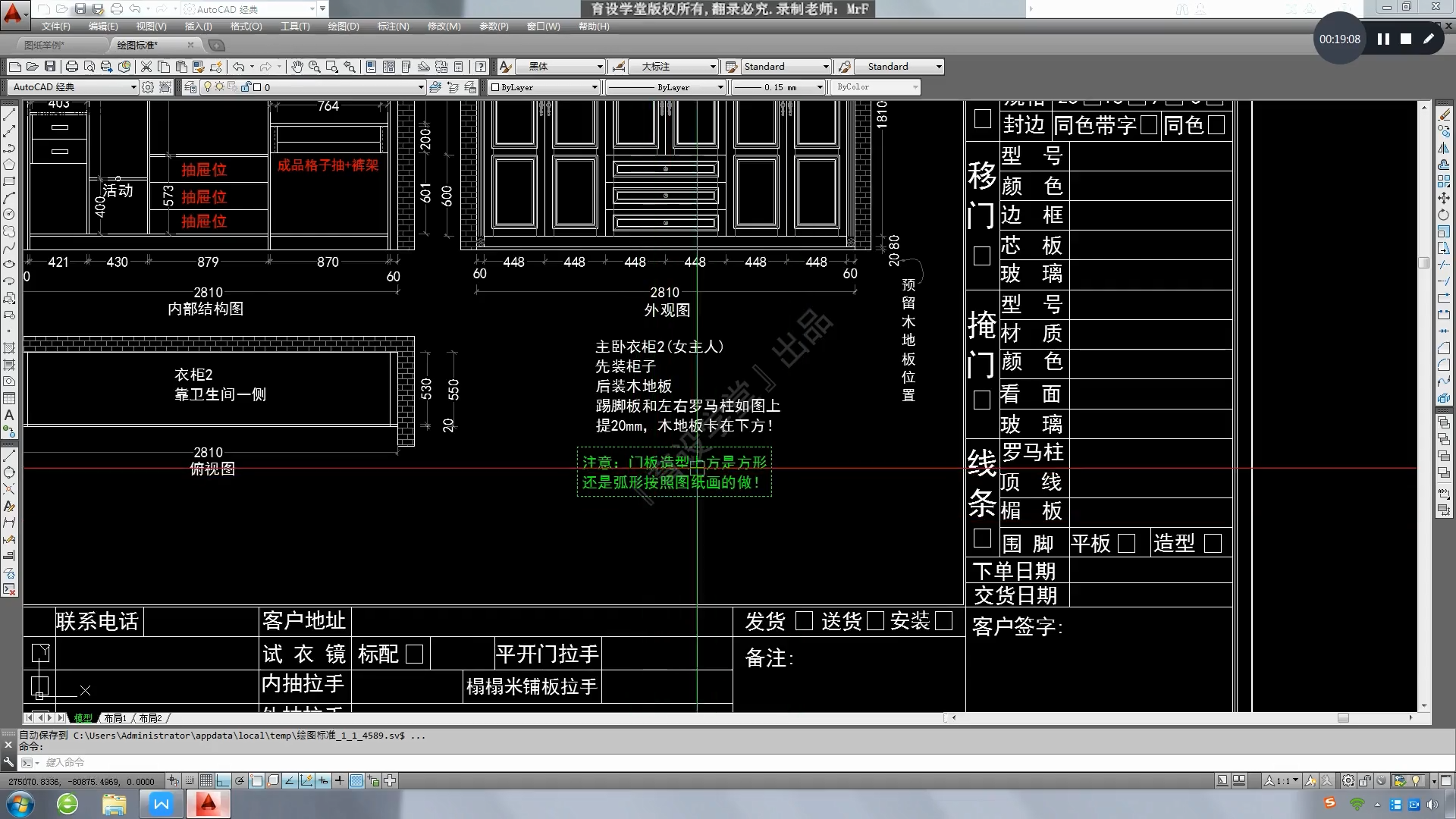Expand the AutoCAD 经典 workspace dropdown
The image size is (1456, 819).
(73, 87)
